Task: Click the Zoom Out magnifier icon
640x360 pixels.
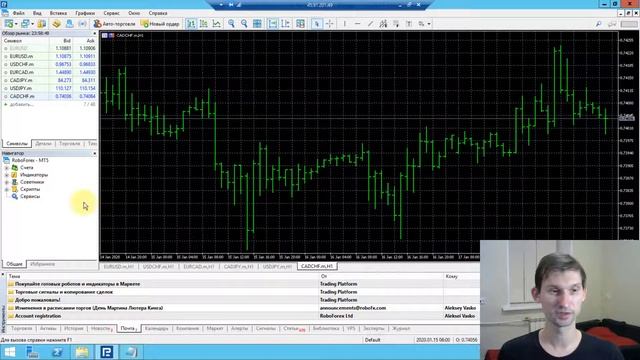Action: pos(244,24)
